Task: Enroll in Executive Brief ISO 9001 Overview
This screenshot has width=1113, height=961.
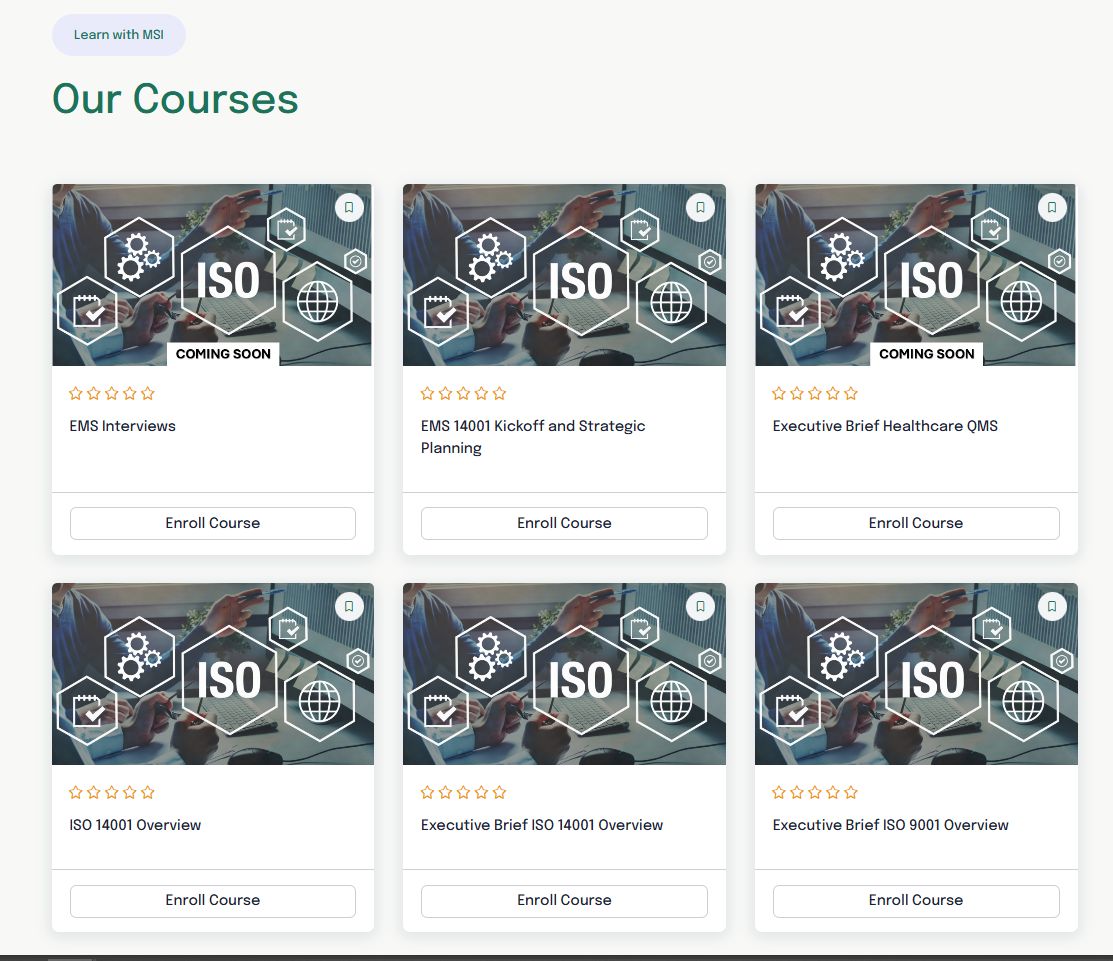Action: tap(915, 900)
